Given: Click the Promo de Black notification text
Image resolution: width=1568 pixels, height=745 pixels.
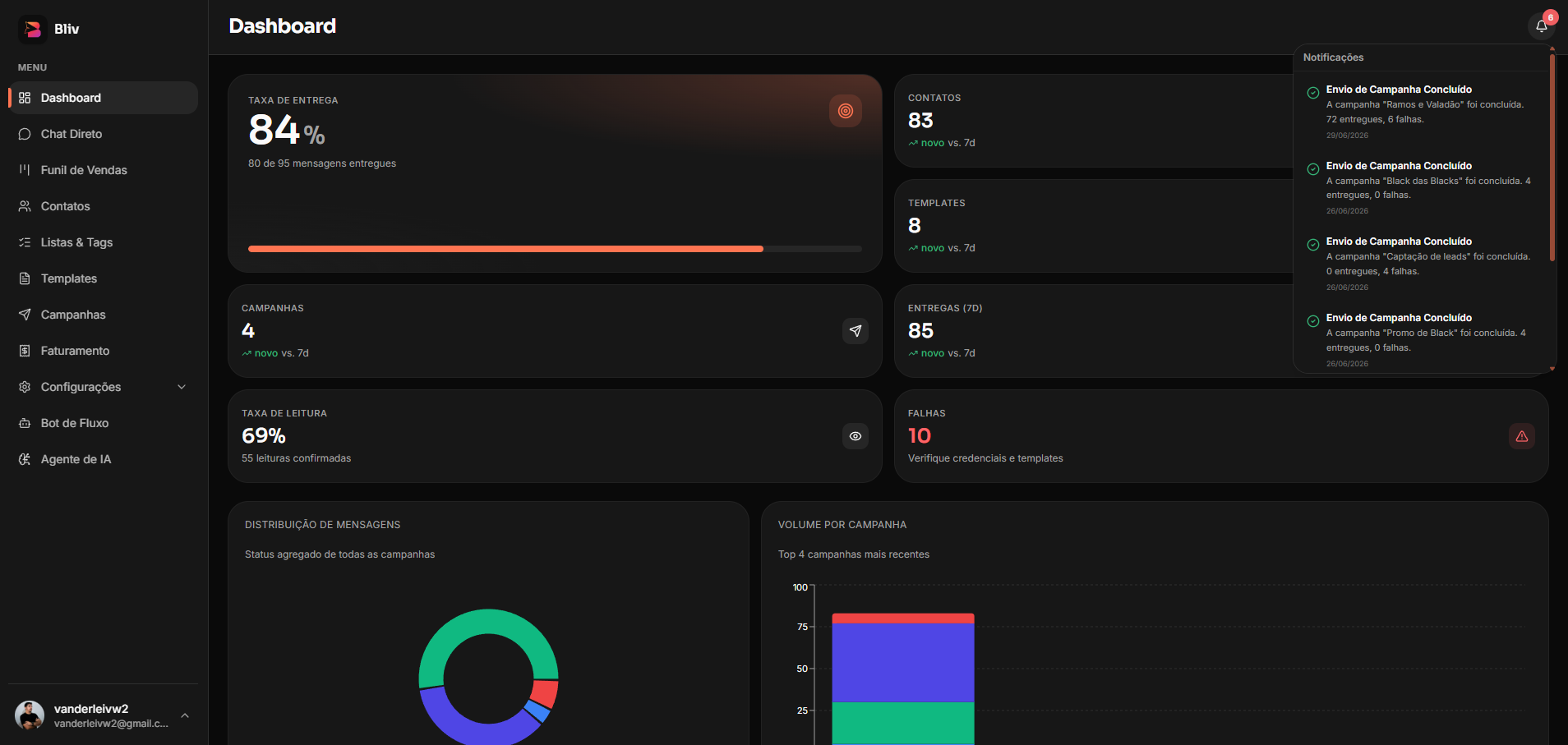Looking at the screenshot, I should 1426,340.
